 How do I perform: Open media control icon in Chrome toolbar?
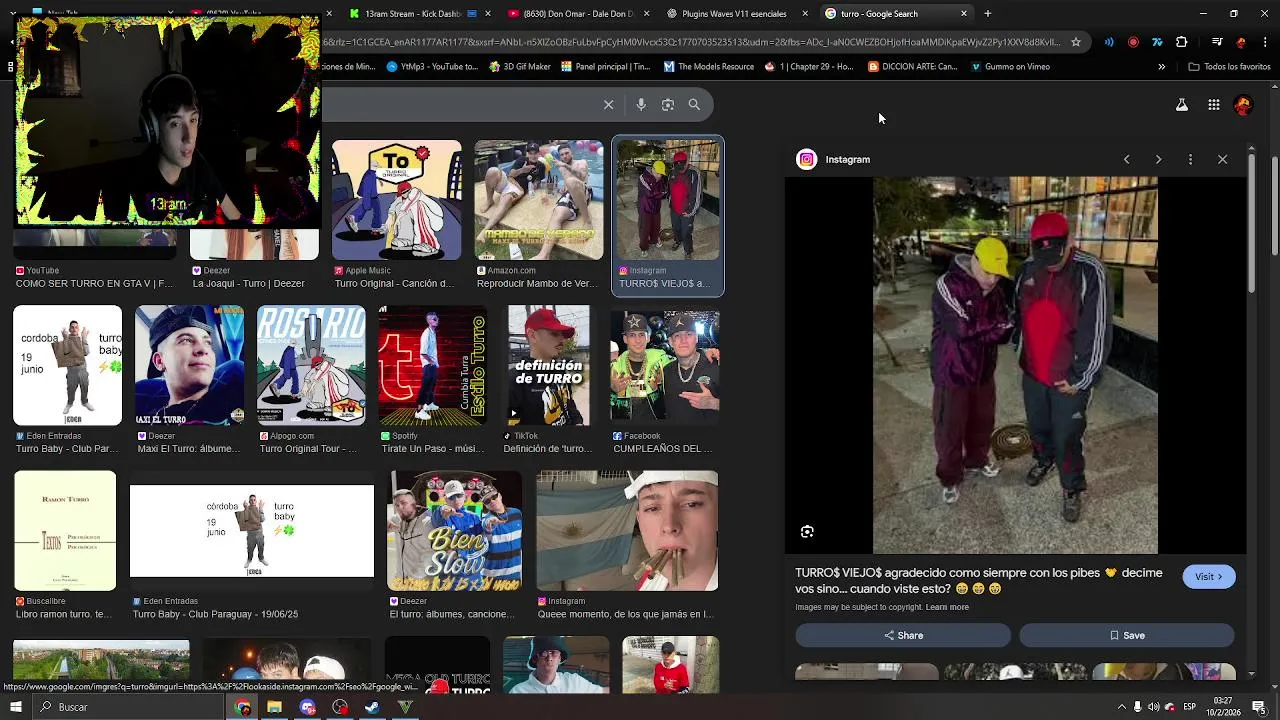[x=1217, y=42]
